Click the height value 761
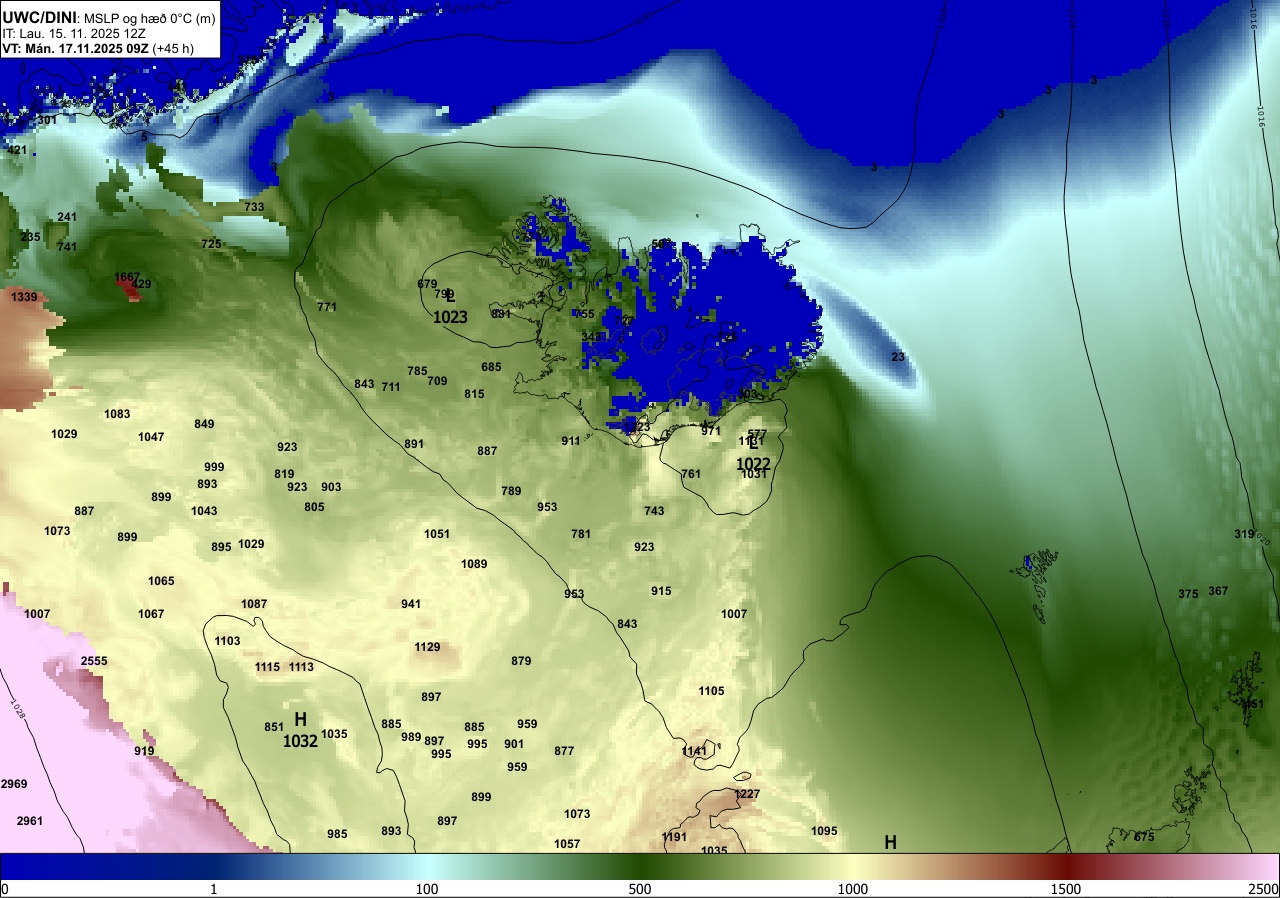The width and height of the screenshot is (1280, 898). pyautogui.click(x=691, y=474)
